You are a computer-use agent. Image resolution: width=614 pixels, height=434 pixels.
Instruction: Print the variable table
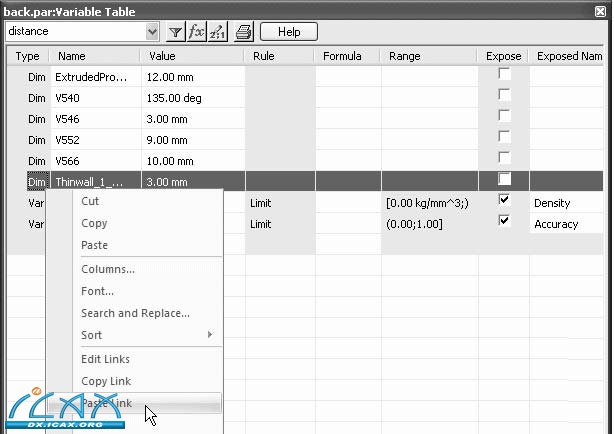click(x=244, y=32)
